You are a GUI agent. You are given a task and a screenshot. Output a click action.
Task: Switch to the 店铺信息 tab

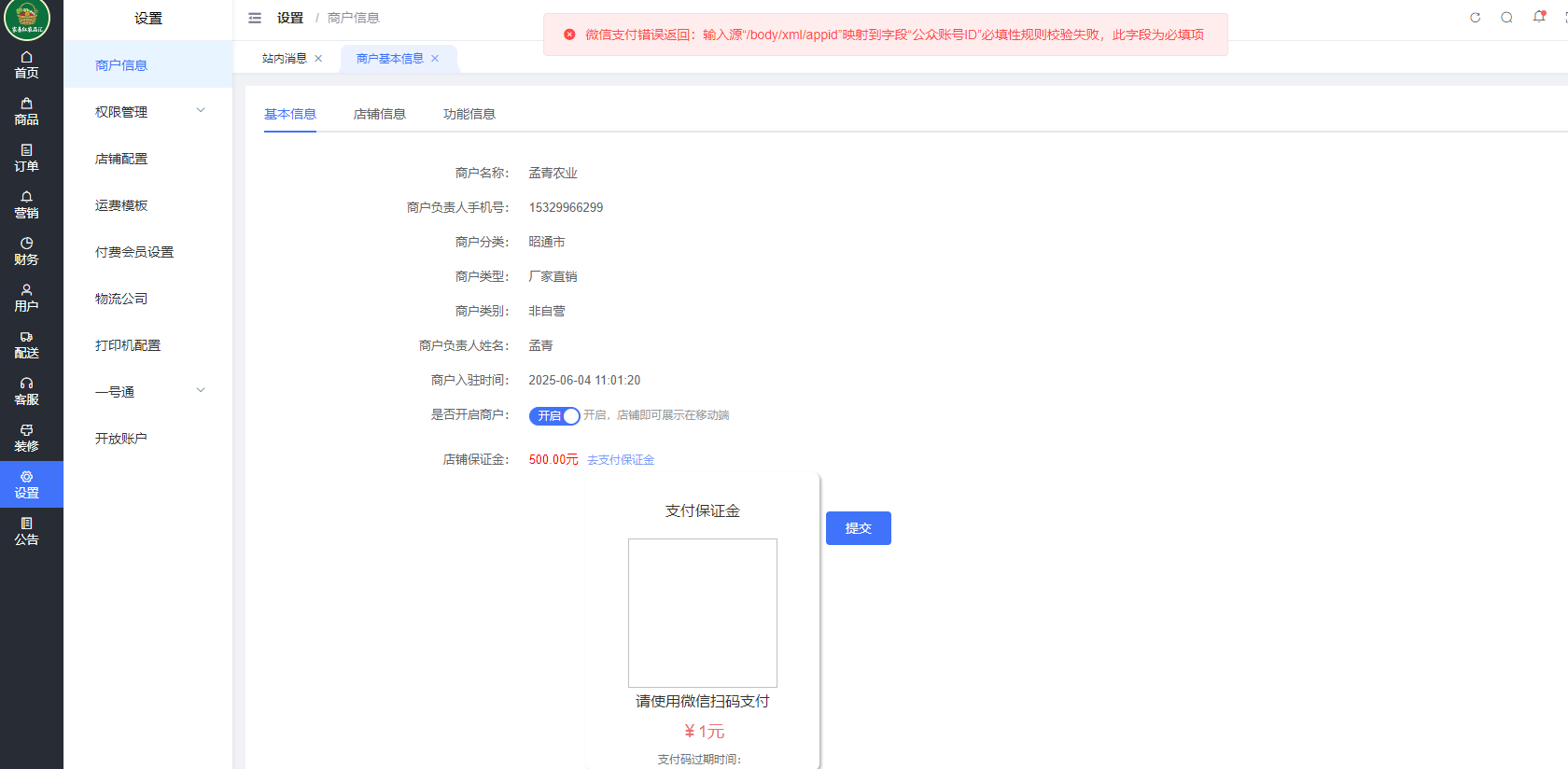tap(380, 114)
